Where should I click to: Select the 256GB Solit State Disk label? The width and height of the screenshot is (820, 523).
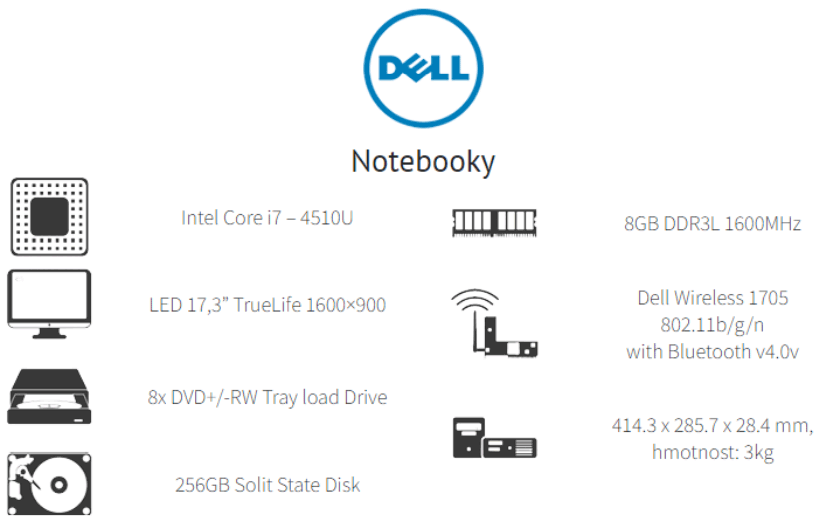[x=267, y=485]
